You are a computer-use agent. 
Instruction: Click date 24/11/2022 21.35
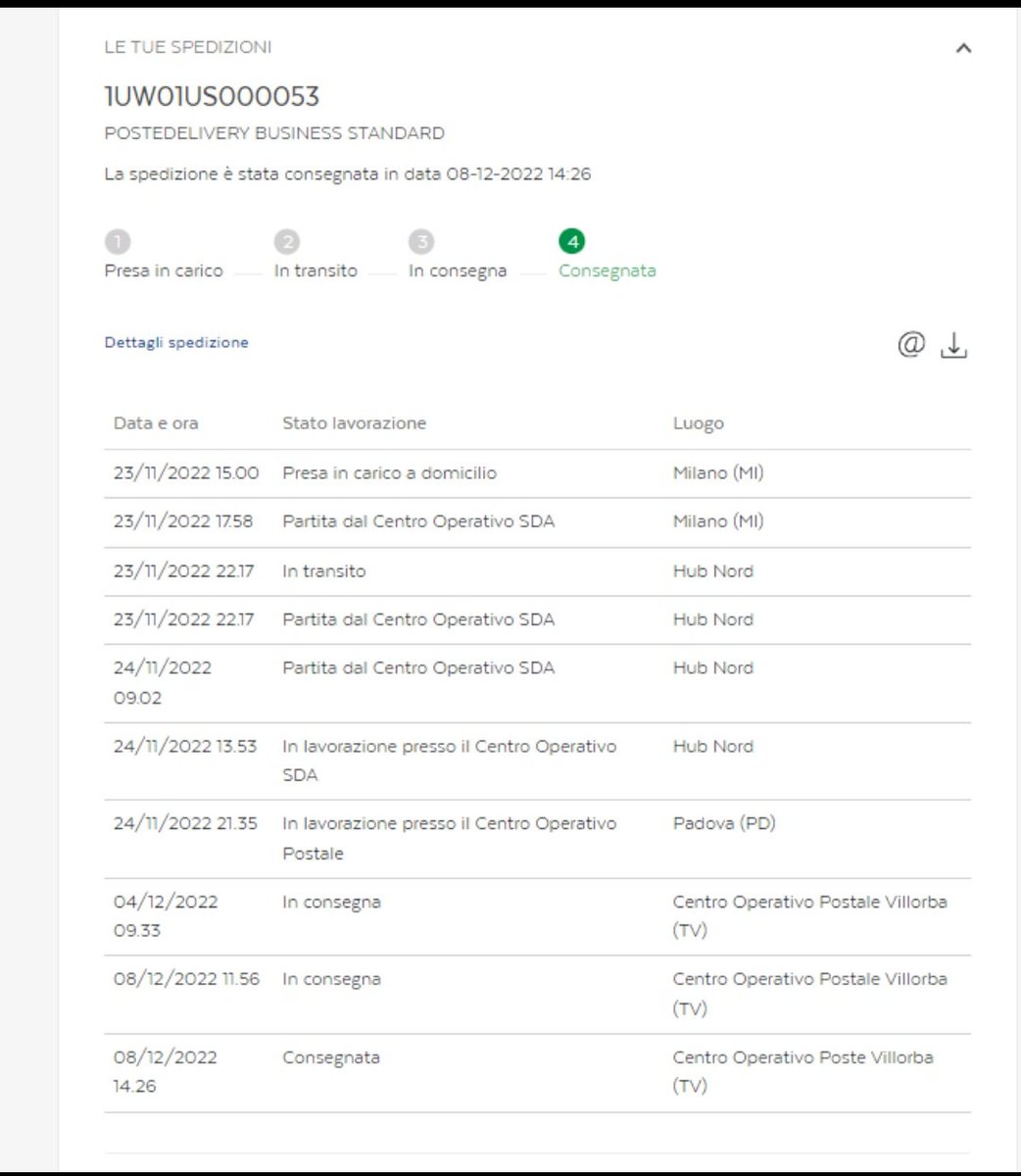[x=185, y=823]
